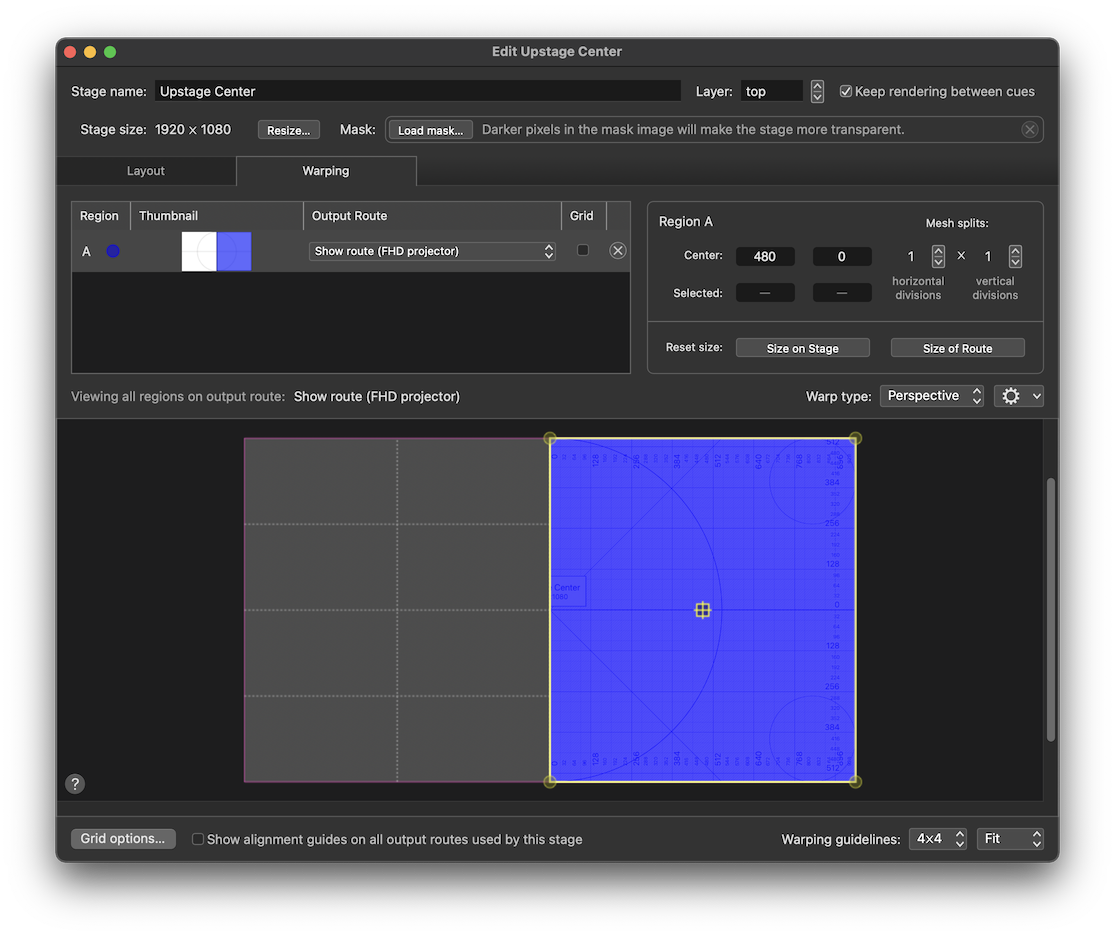The width and height of the screenshot is (1115, 936).
Task: Toggle Keep rendering between cues checkbox
Action: (x=846, y=91)
